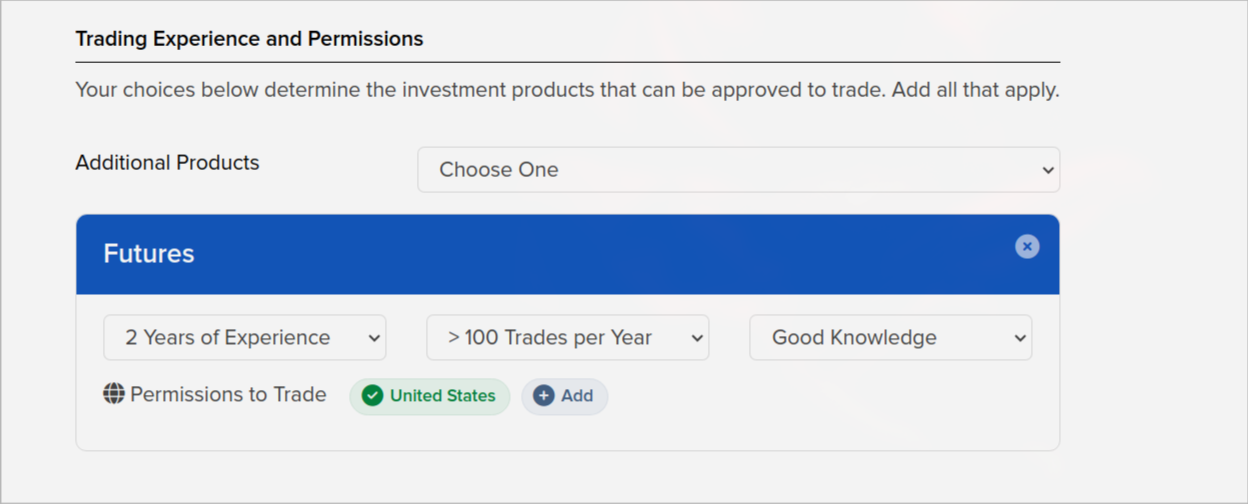Click the chevron on Good Knowledge selector
Screen dimensions: 1248x504
click(x=1020, y=338)
